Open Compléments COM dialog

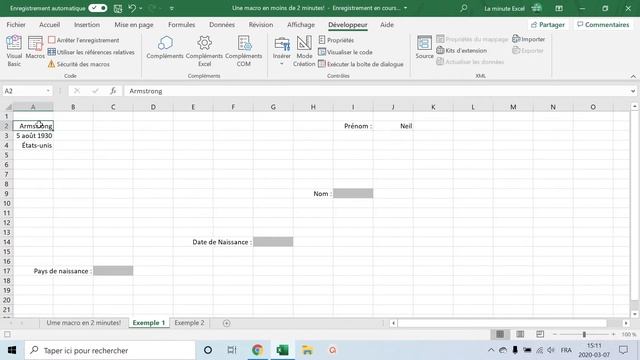pos(244,51)
